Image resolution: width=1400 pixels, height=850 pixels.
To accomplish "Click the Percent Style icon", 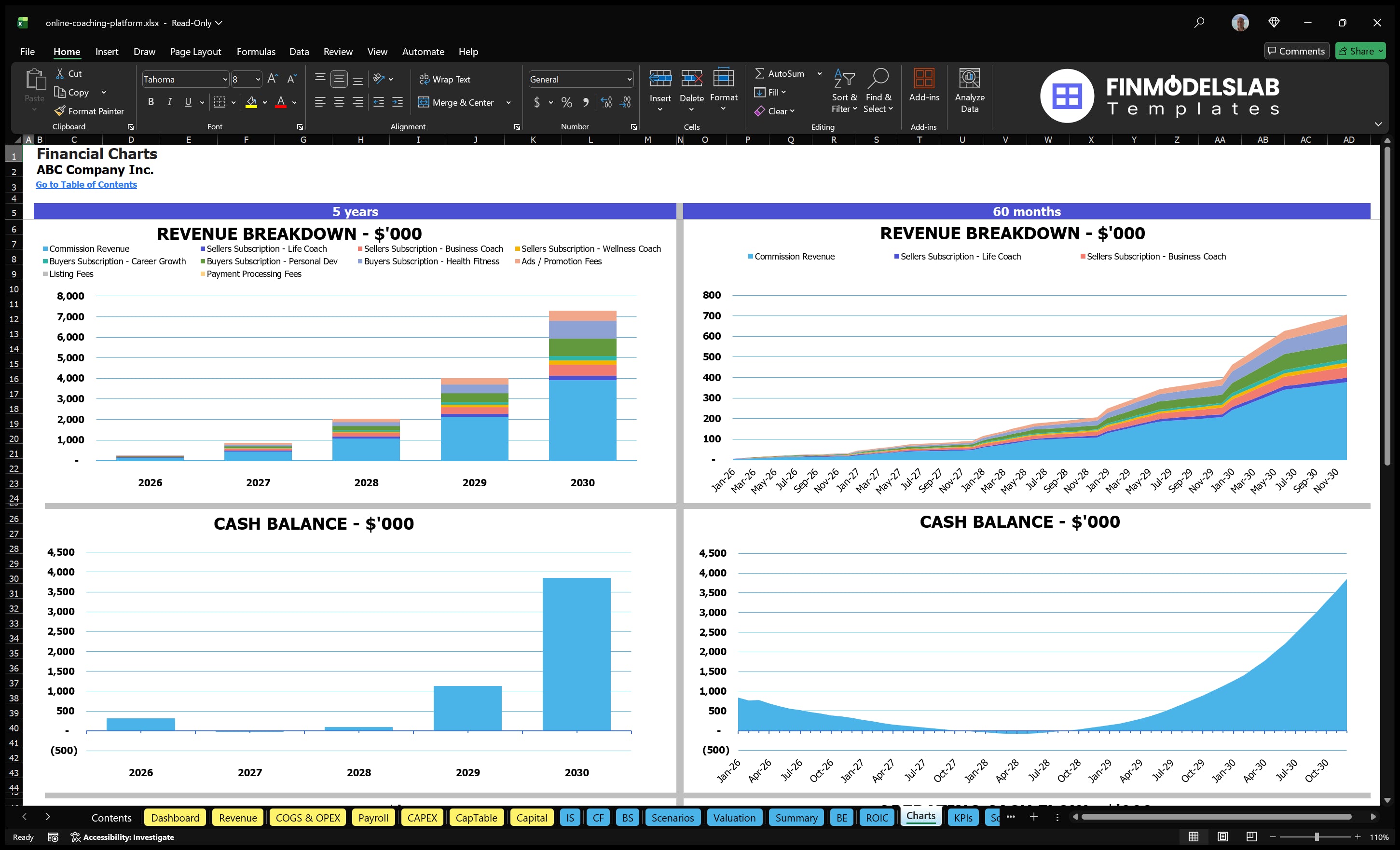I will click(566, 103).
